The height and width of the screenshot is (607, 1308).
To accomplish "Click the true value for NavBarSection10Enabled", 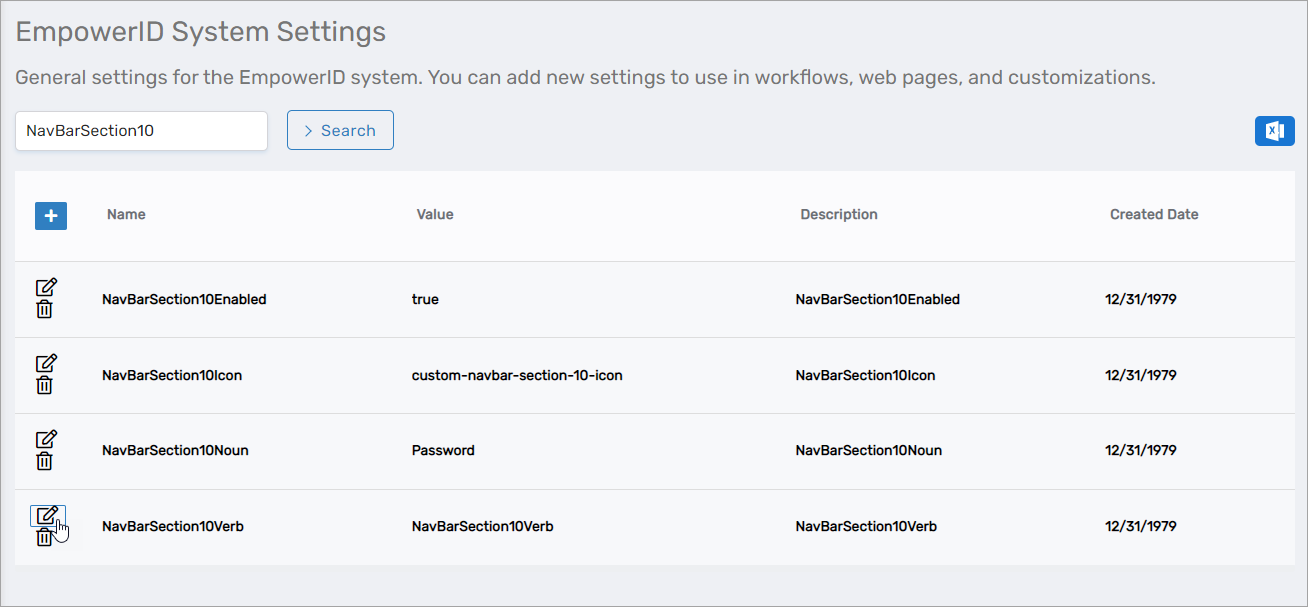I will 425,299.
